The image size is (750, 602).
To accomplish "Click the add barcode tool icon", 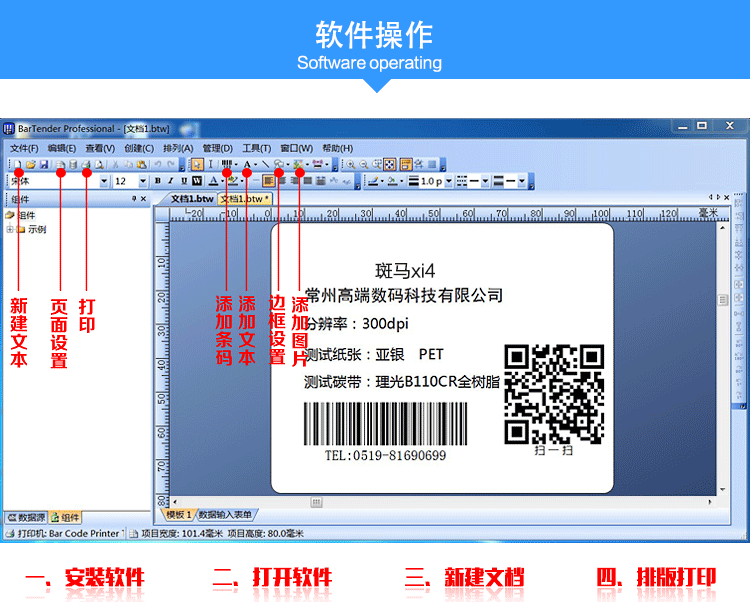I will pyautogui.click(x=227, y=164).
